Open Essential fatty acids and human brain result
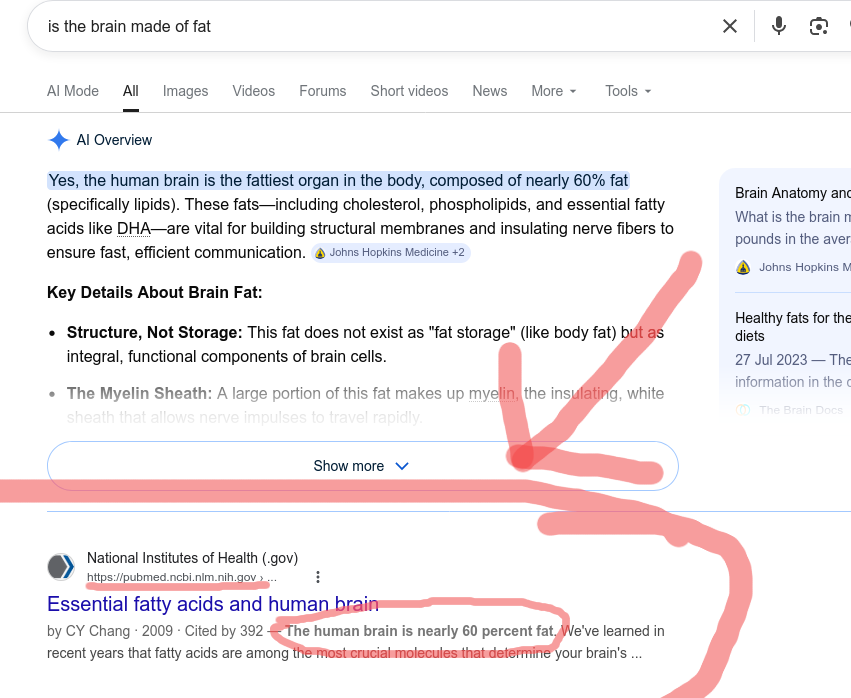The width and height of the screenshot is (851, 698). coord(213,604)
